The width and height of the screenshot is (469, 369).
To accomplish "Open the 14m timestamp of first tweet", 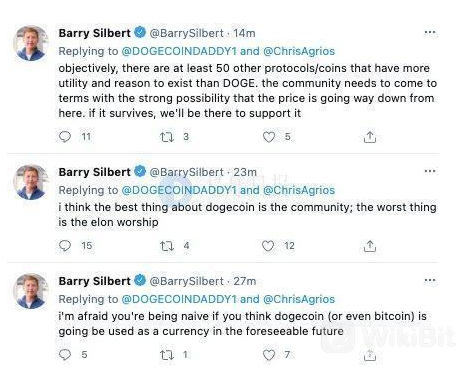I will click(244, 33).
